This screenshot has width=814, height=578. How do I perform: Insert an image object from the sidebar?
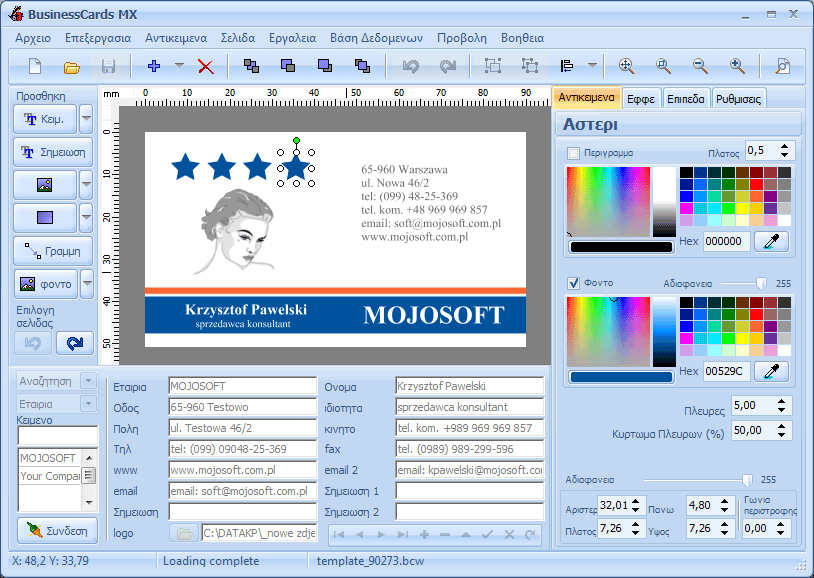click(x=45, y=185)
